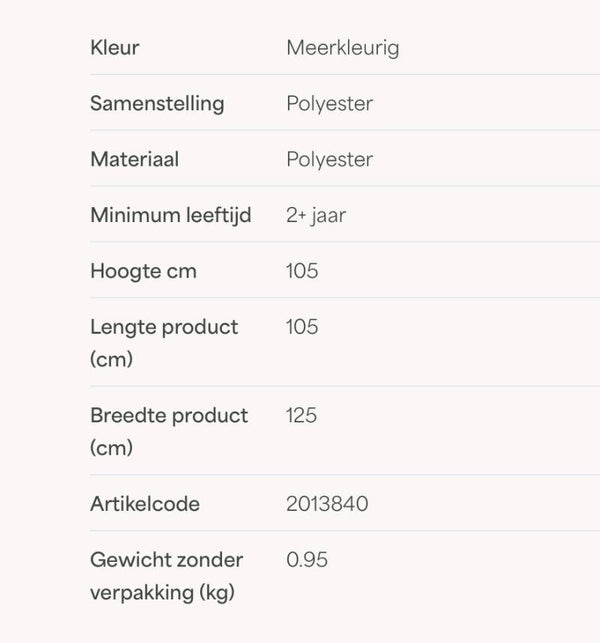Viewport: 600px width, 643px height.
Task: Click the Lengte product (cm) label
Action: point(164,343)
